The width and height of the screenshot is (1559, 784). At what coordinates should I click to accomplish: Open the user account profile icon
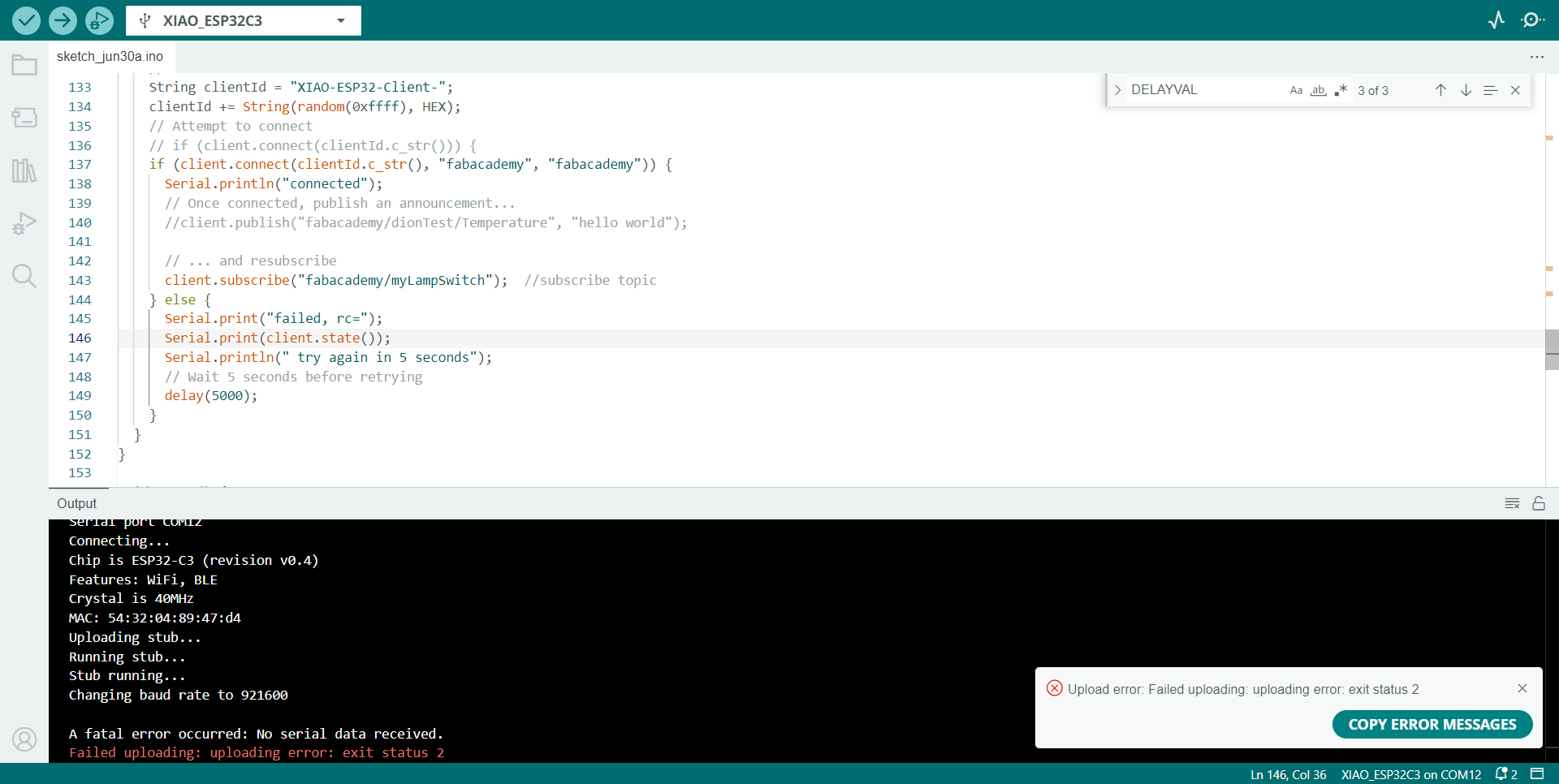24,739
